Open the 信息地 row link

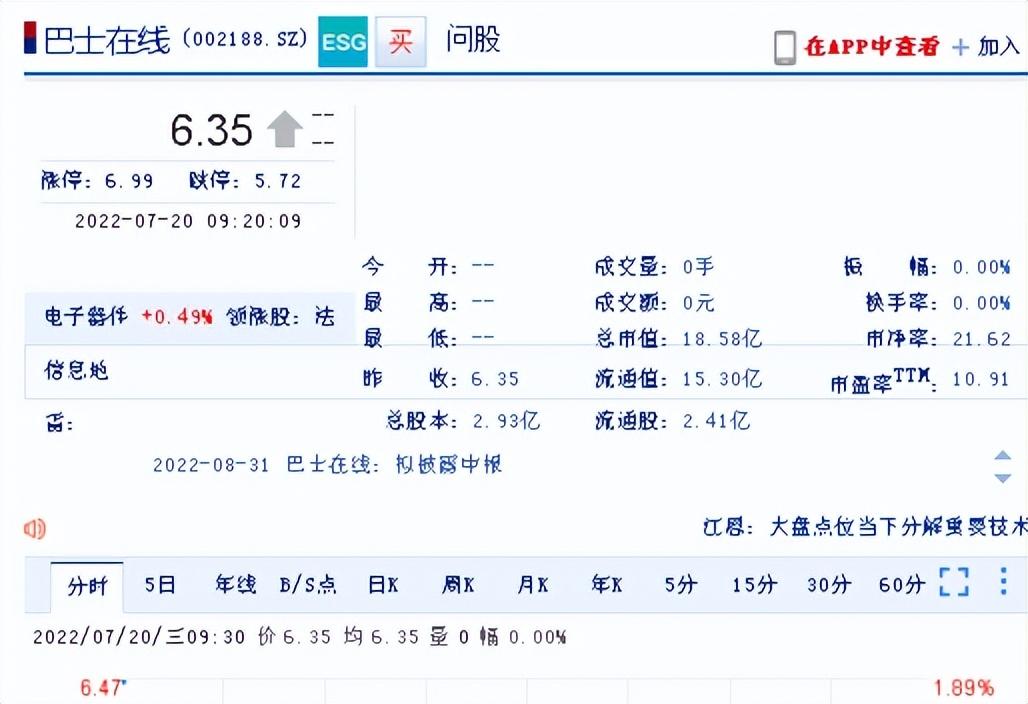point(76,371)
